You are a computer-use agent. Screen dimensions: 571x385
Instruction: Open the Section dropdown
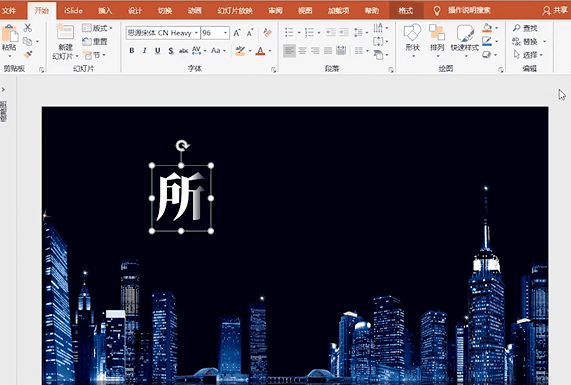pos(94,55)
